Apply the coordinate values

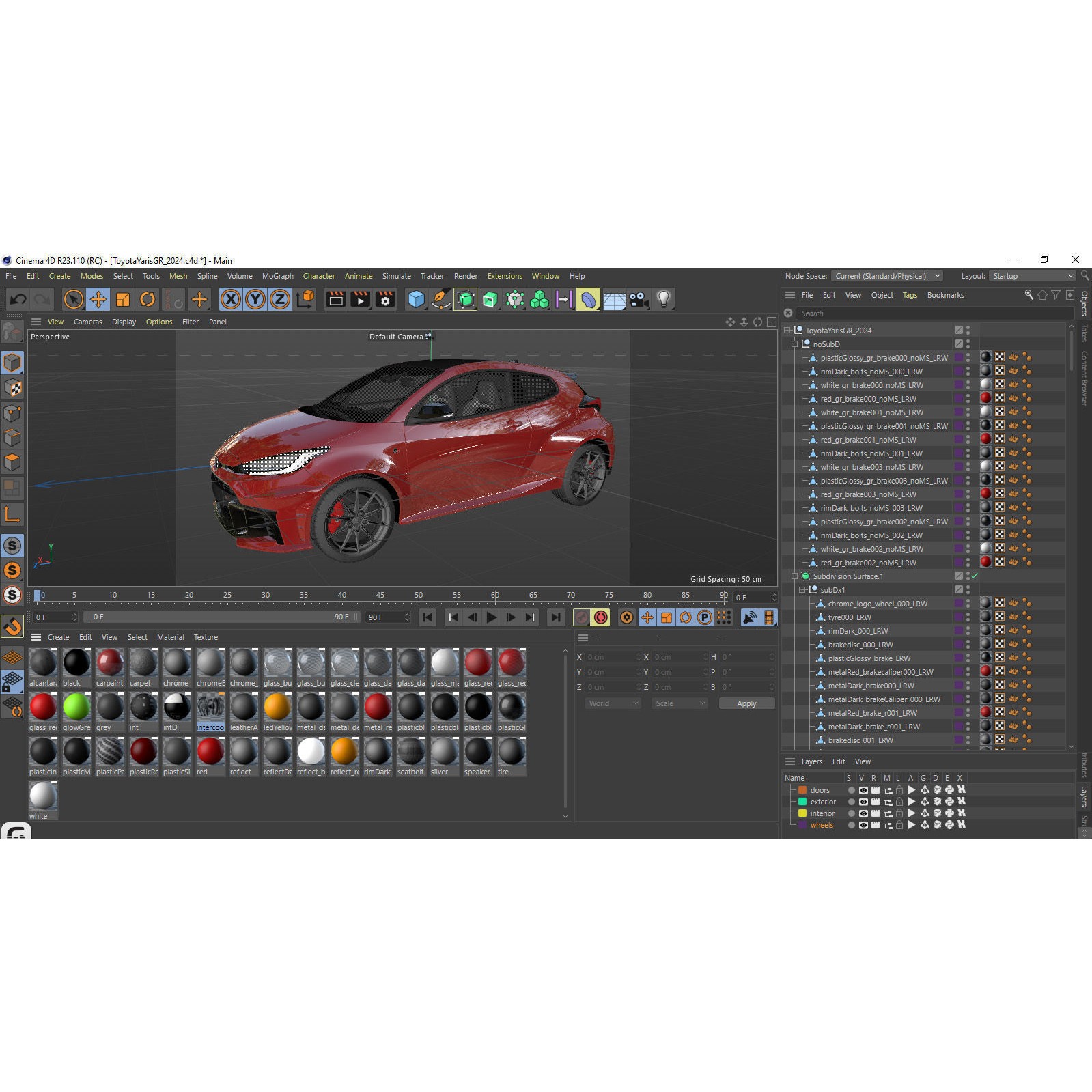[746, 703]
